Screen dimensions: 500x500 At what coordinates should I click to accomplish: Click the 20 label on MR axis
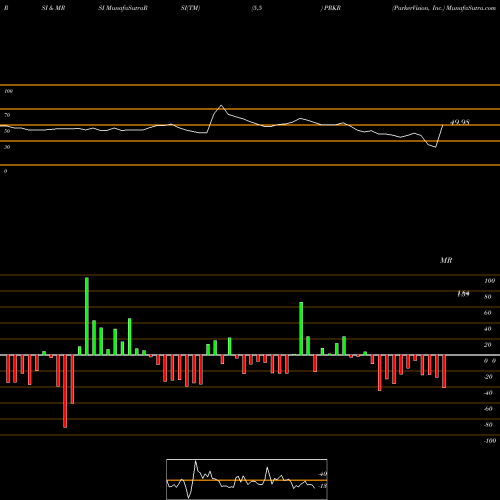488,345
